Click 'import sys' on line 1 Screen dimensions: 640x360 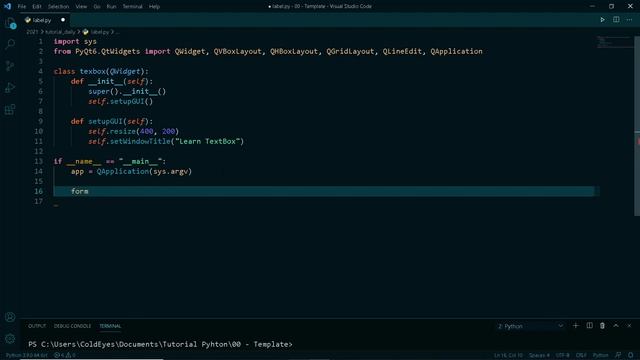(75, 41)
